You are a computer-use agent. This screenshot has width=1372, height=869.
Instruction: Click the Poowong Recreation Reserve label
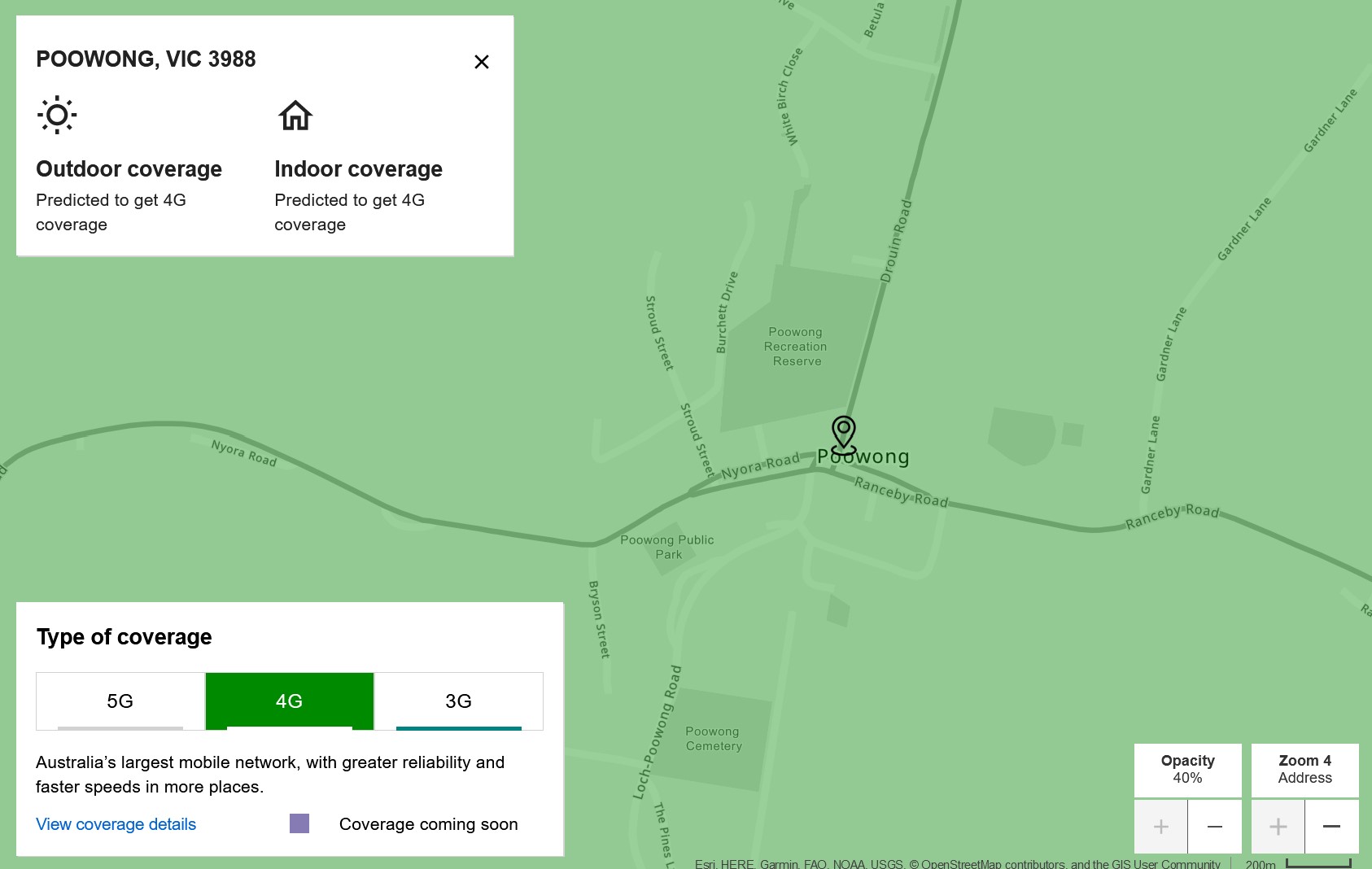coord(796,347)
